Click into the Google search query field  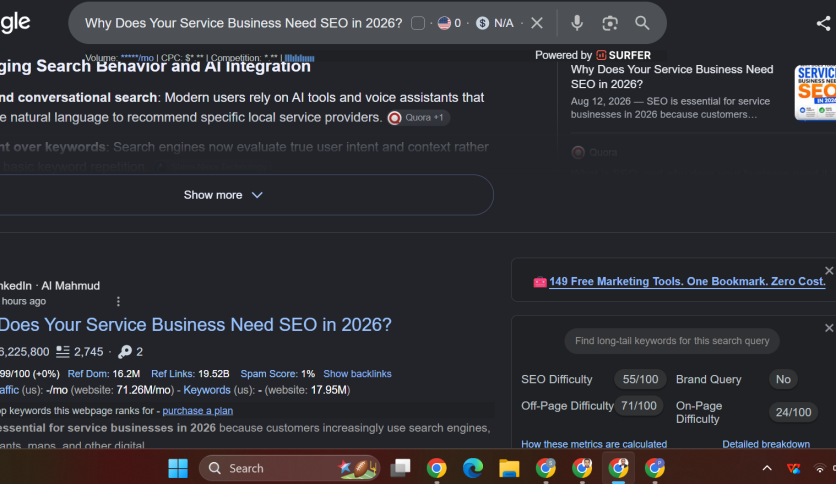[244, 23]
